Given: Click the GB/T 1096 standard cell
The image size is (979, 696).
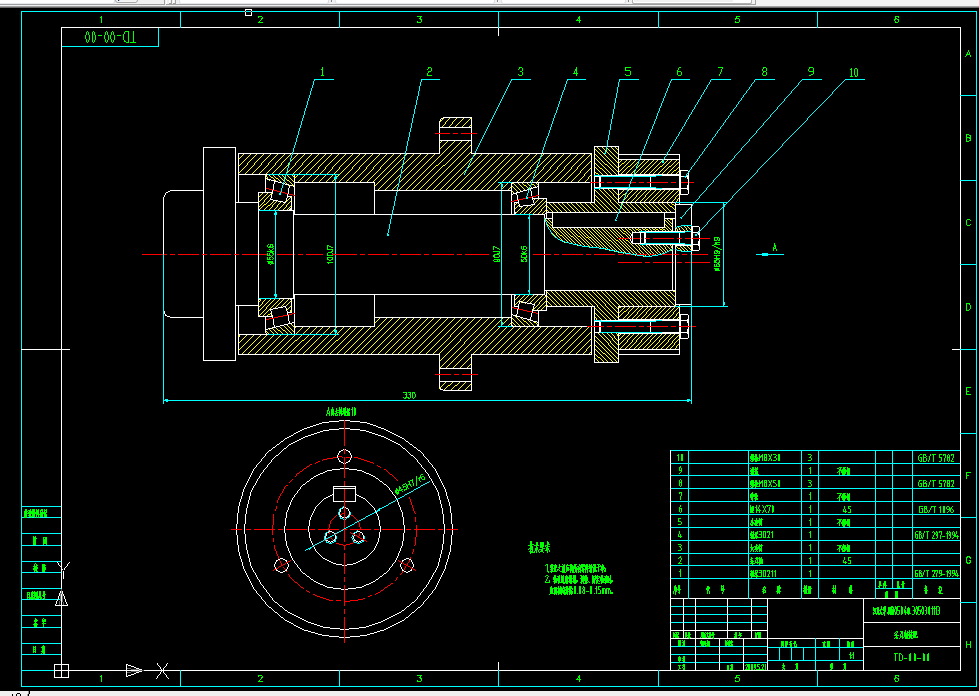Looking at the screenshot, I should pos(936,509).
